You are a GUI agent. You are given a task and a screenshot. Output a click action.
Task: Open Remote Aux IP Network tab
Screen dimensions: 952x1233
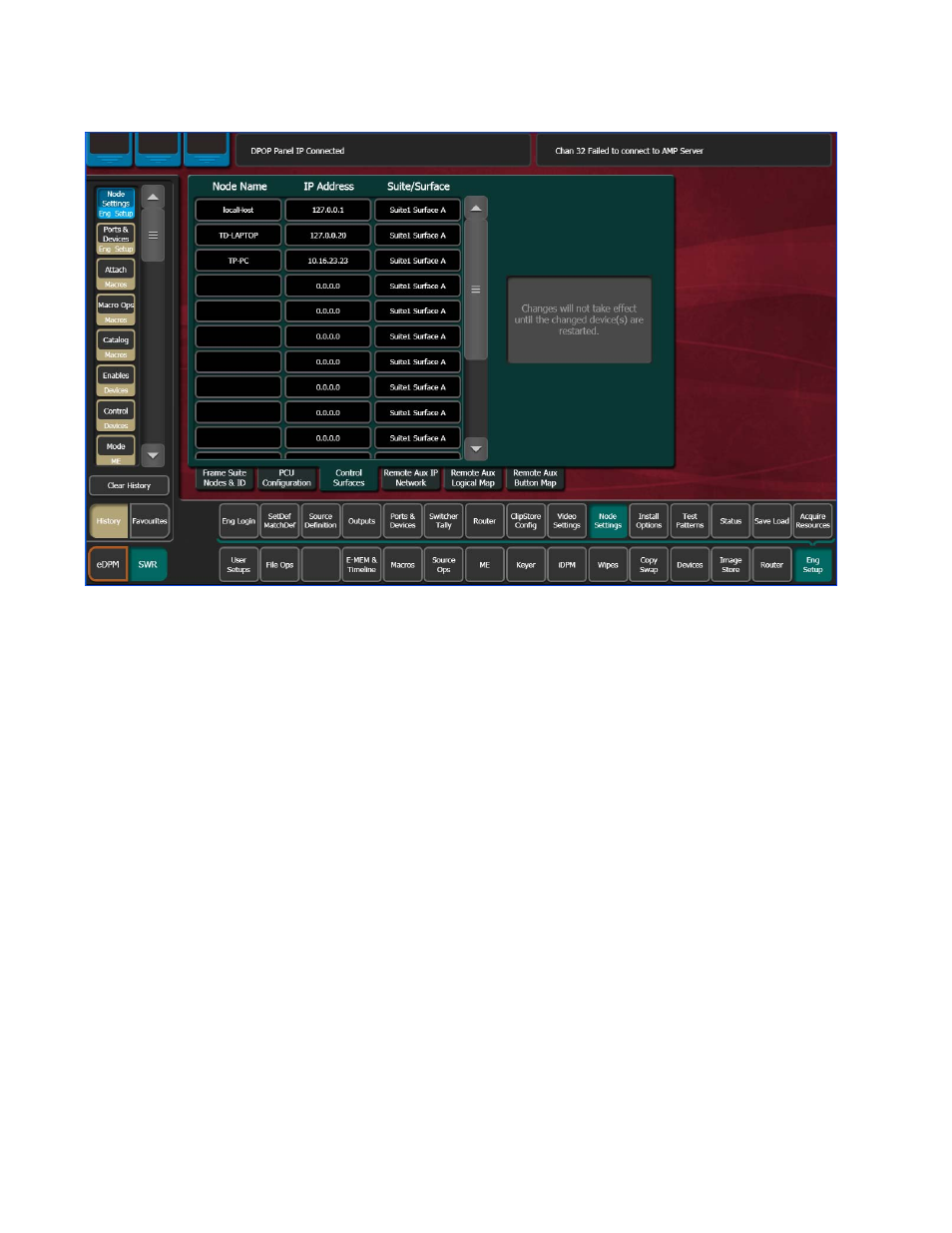(x=410, y=478)
